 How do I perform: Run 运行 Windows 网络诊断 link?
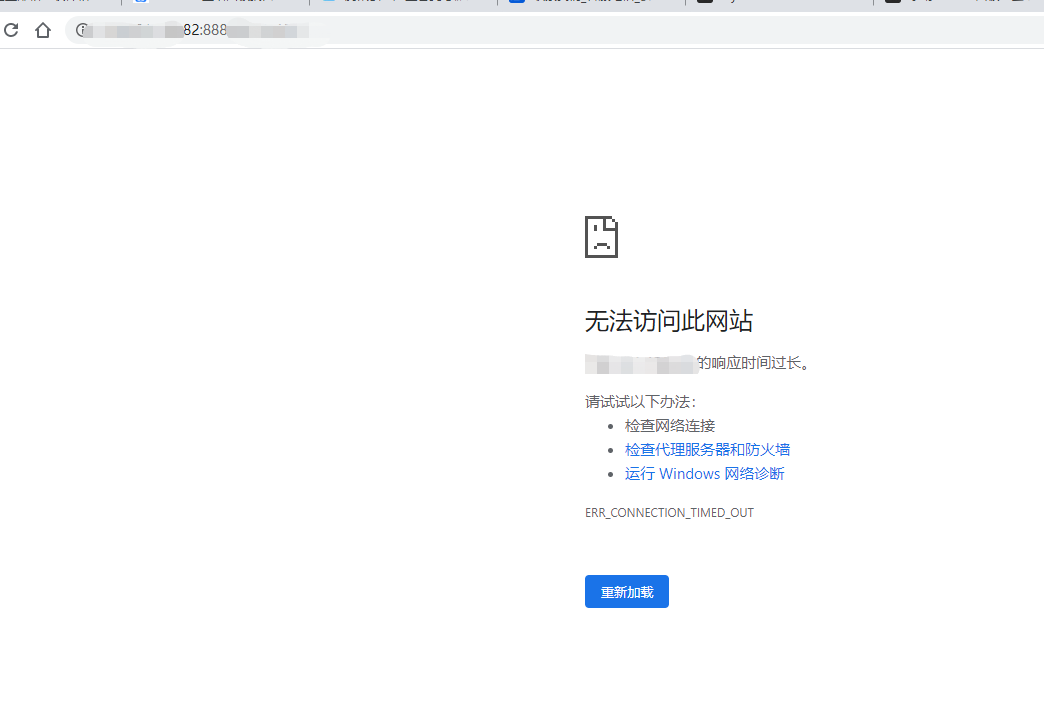pos(704,474)
